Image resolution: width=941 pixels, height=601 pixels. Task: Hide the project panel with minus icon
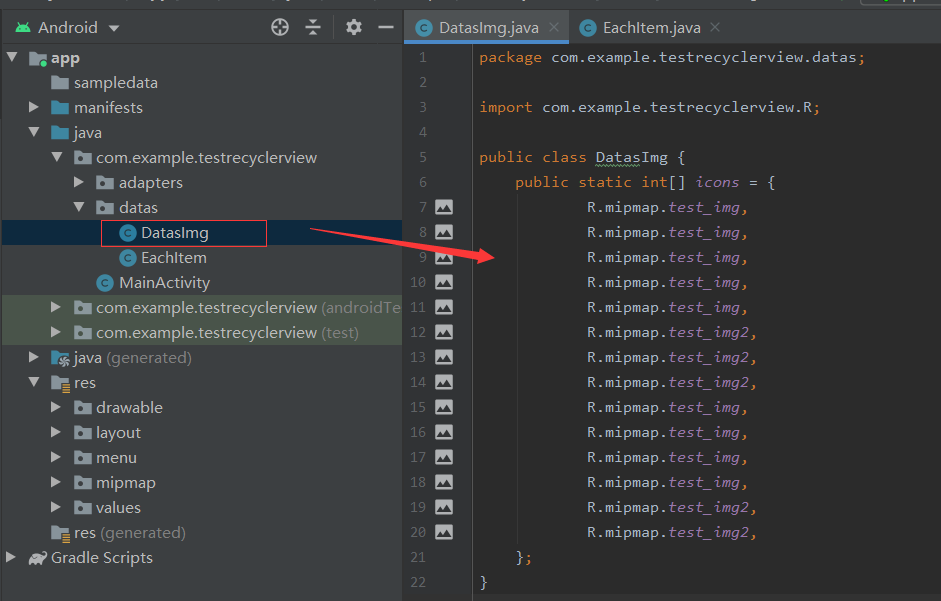pyautogui.click(x=386, y=27)
